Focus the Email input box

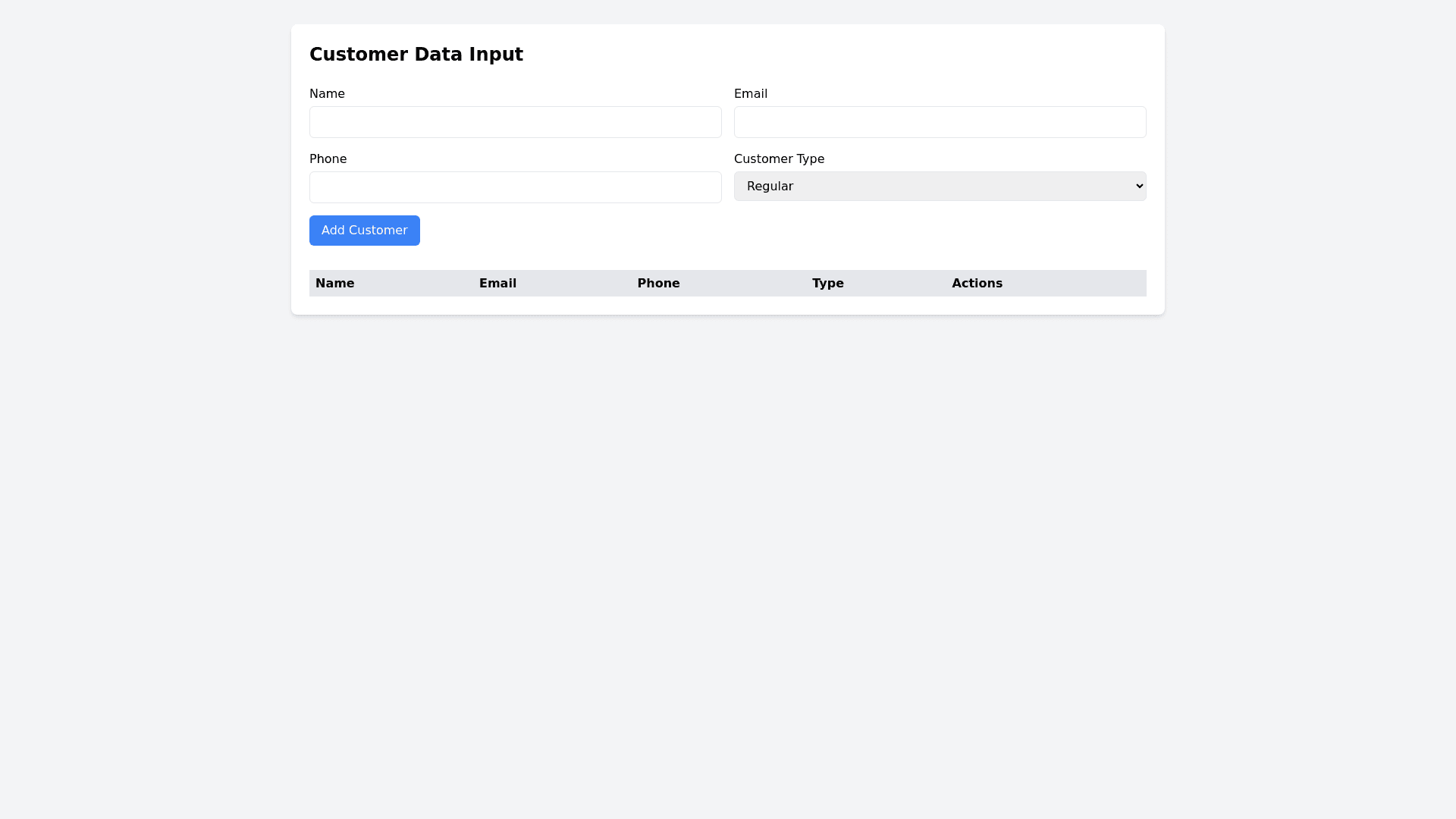940,122
